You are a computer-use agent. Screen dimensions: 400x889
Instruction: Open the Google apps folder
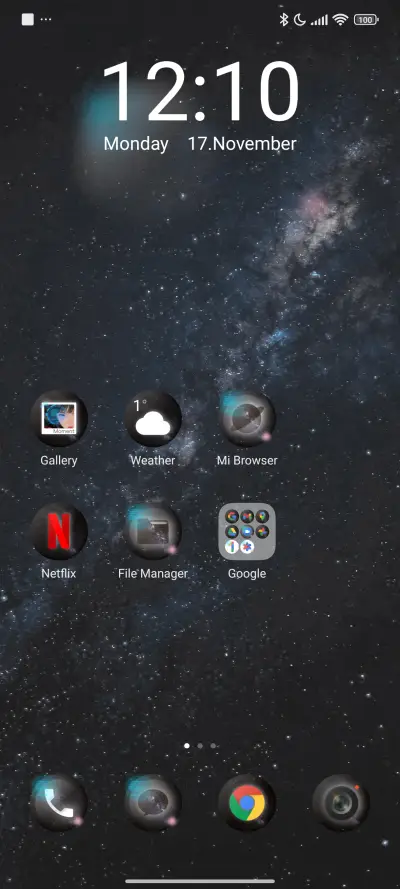click(x=247, y=531)
